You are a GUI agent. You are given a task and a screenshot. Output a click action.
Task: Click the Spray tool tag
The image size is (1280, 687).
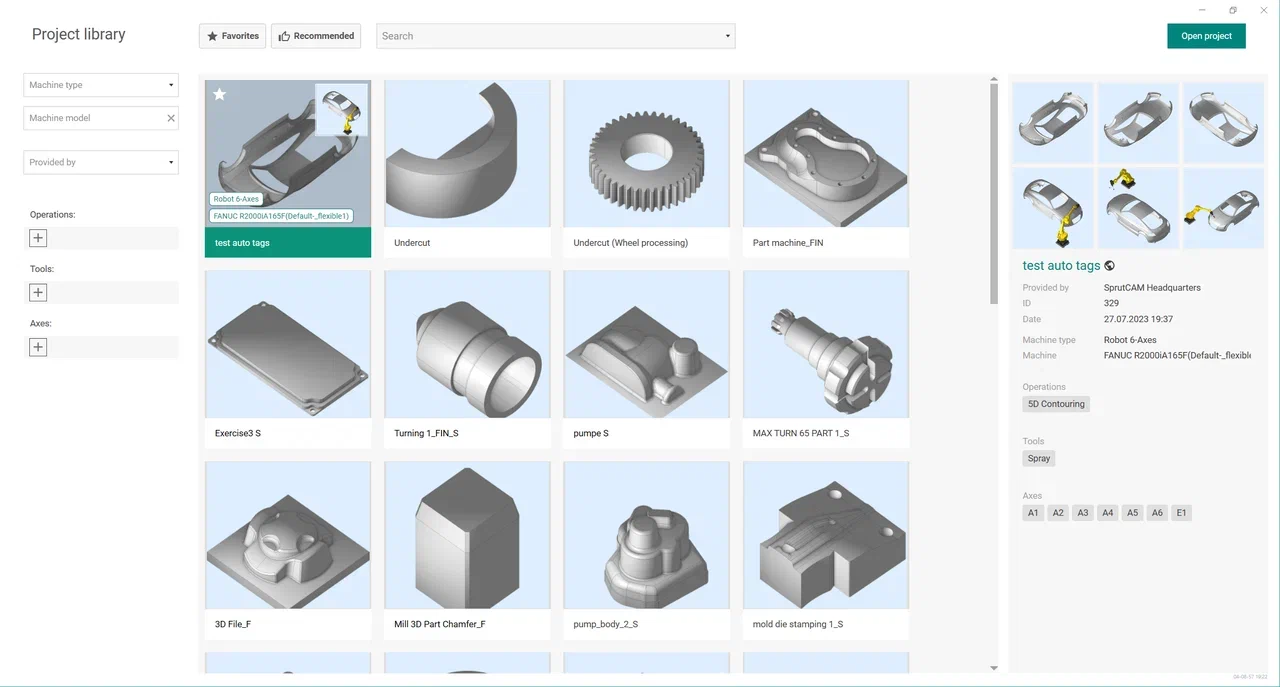tap(1039, 458)
